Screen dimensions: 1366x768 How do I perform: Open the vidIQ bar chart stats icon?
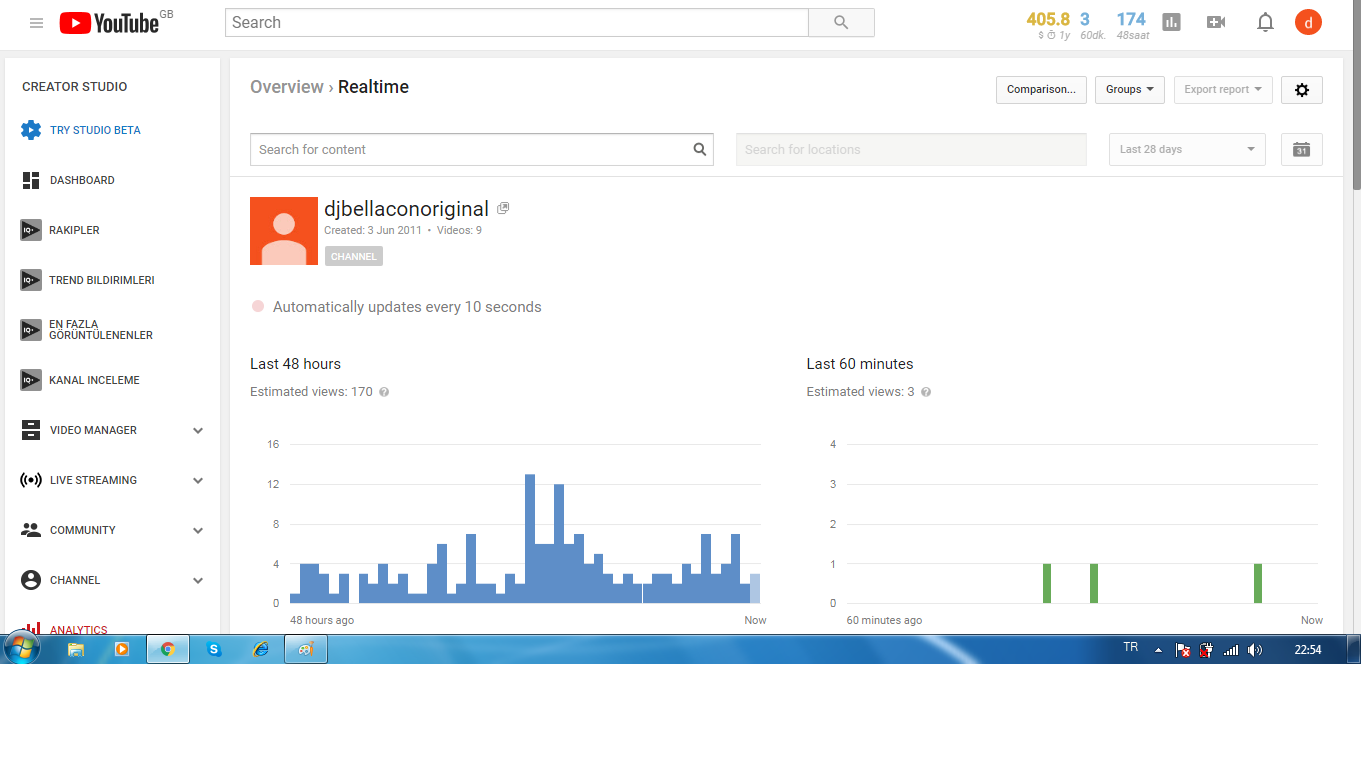(x=1171, y=22)
